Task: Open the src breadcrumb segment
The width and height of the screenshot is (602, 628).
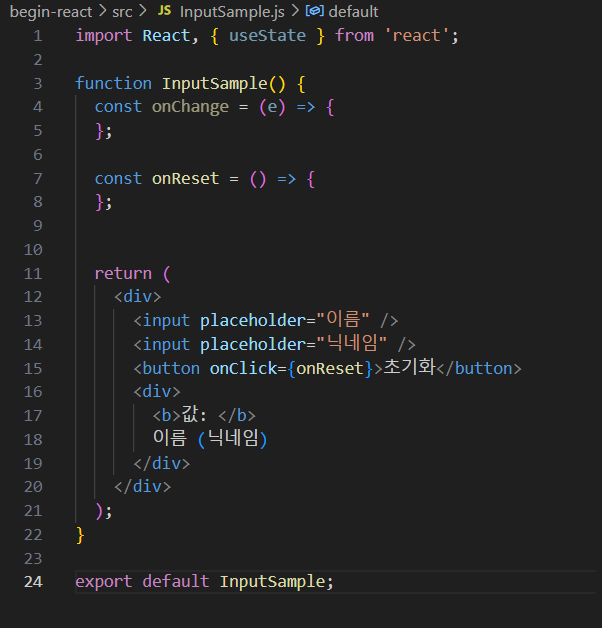Action: click(122, 12)
